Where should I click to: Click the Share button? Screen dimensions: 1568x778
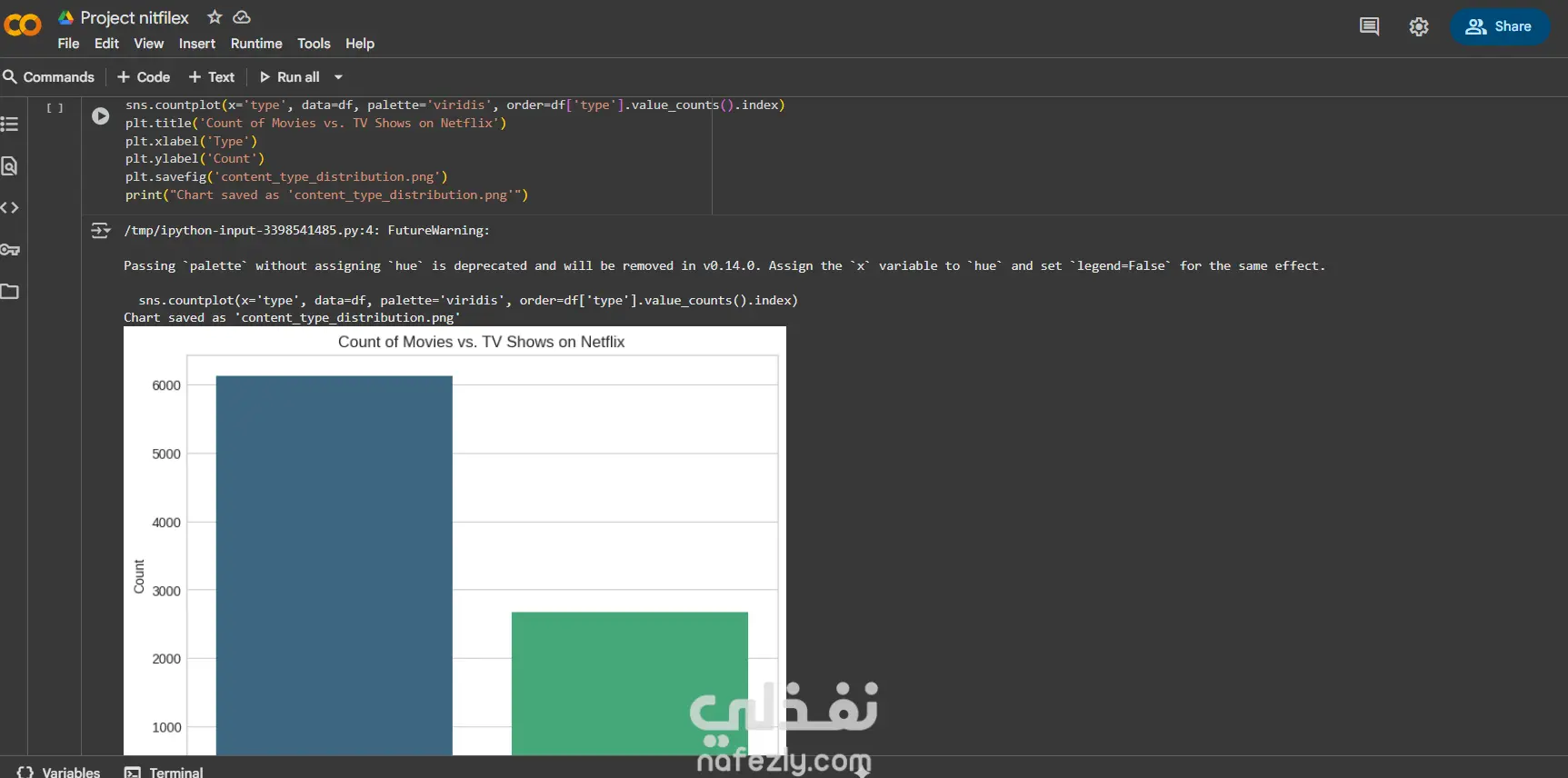[x=1500, y=26]
